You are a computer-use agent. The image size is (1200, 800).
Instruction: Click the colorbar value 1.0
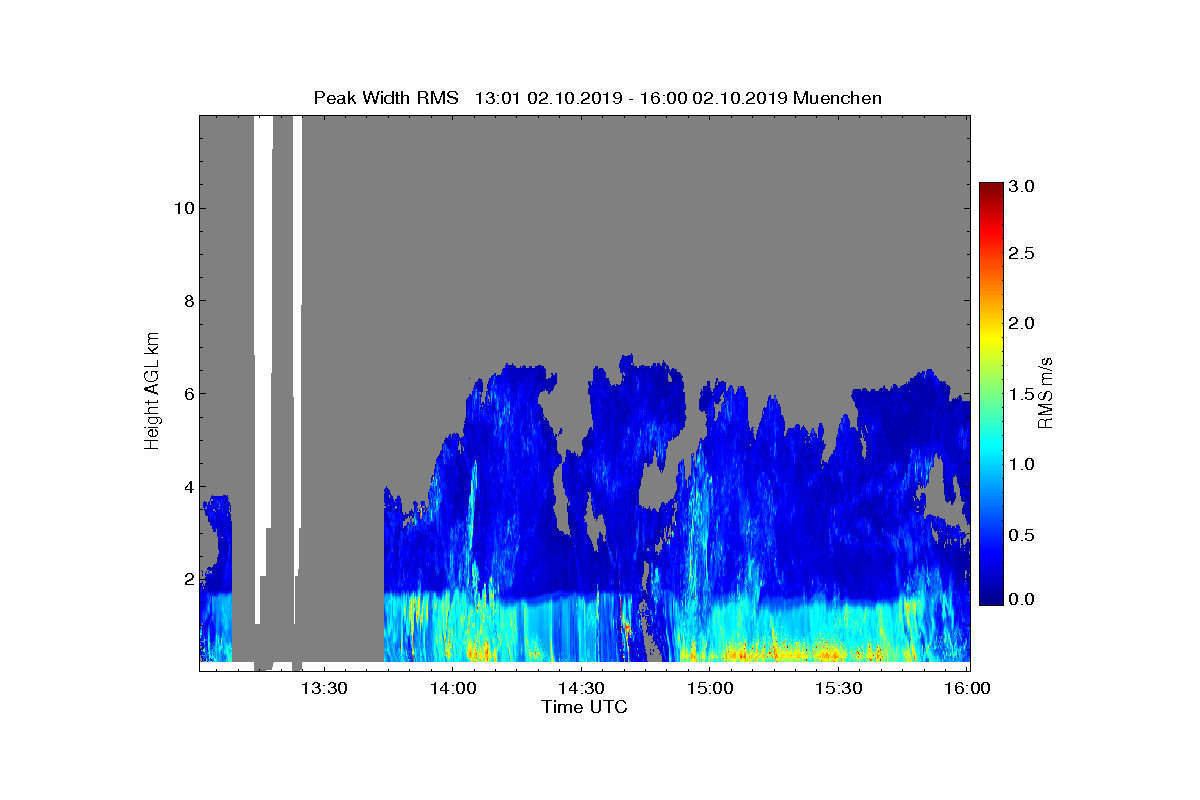point(1021,465)
